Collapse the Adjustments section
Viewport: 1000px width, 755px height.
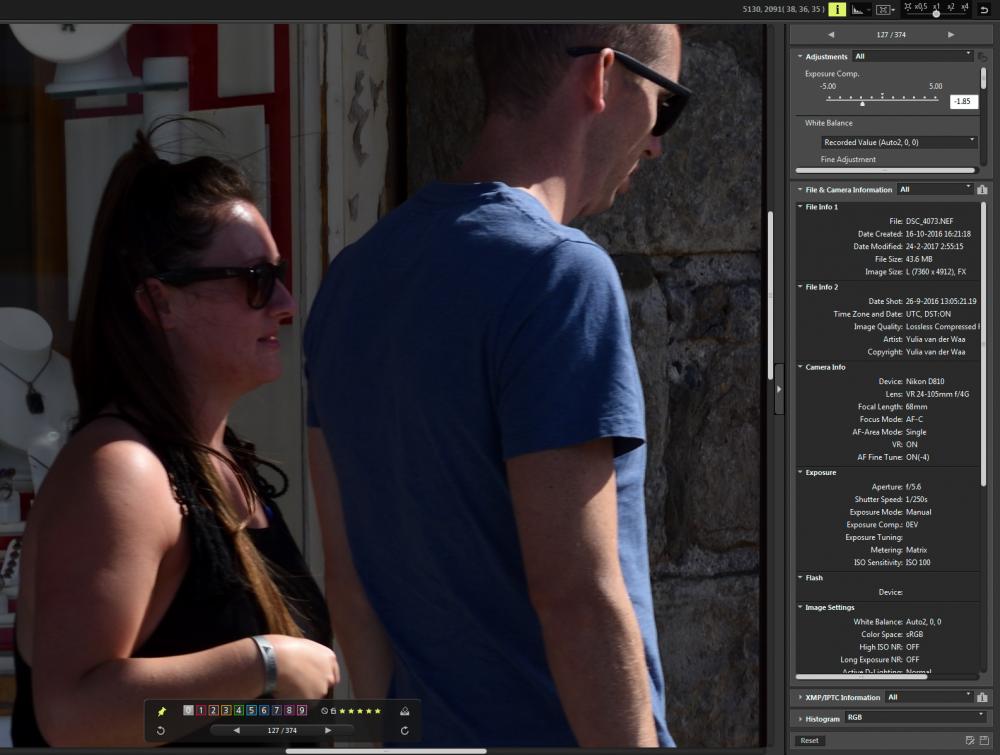click(800, 56)
